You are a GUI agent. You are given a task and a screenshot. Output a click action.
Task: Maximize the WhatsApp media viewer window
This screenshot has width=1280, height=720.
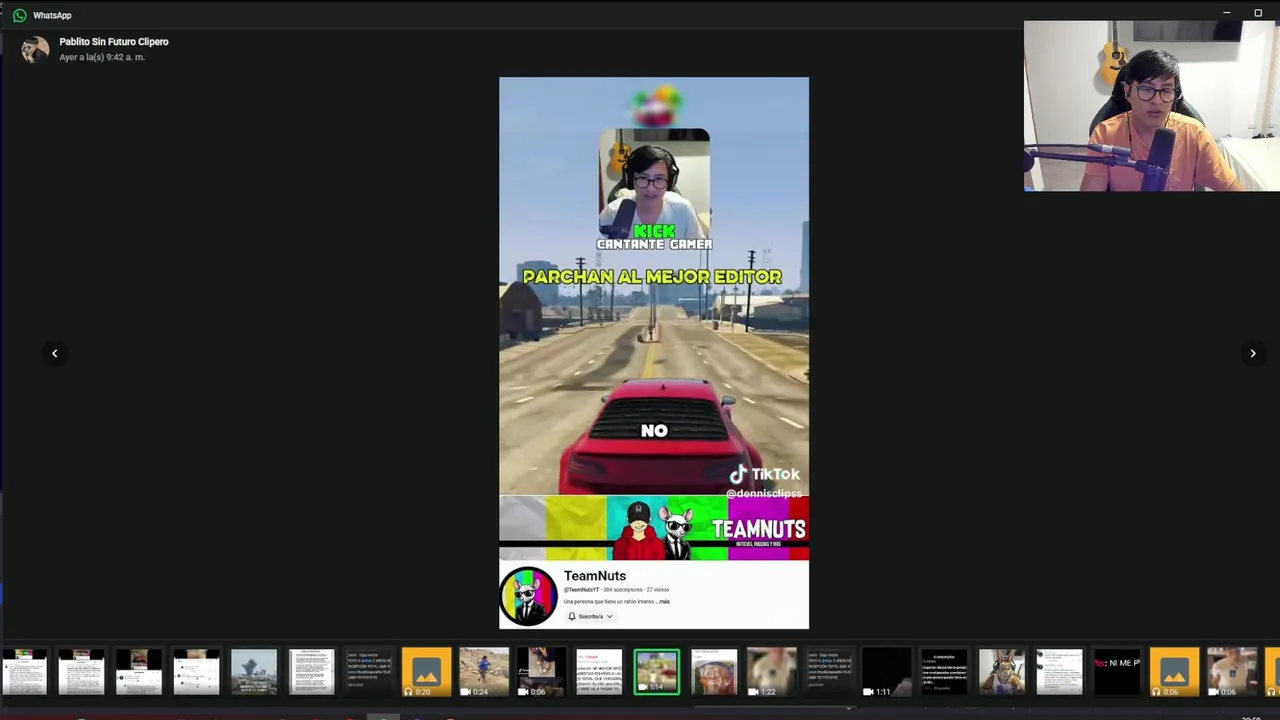pos(1258,13)
